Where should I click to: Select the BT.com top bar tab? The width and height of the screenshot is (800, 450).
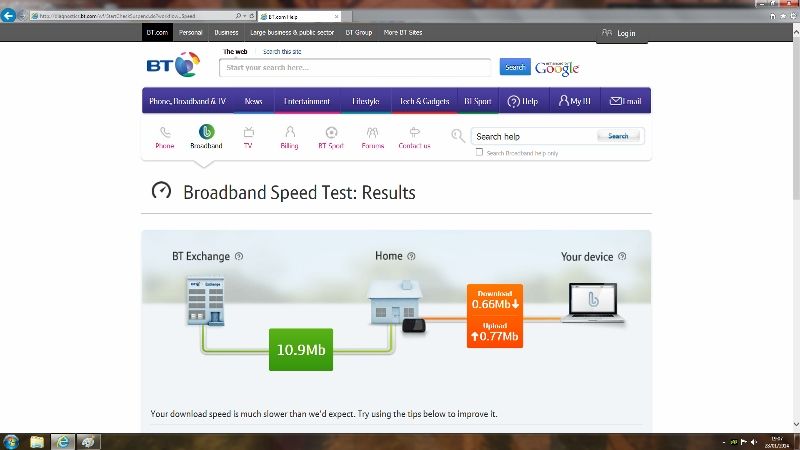pos(157,32)
